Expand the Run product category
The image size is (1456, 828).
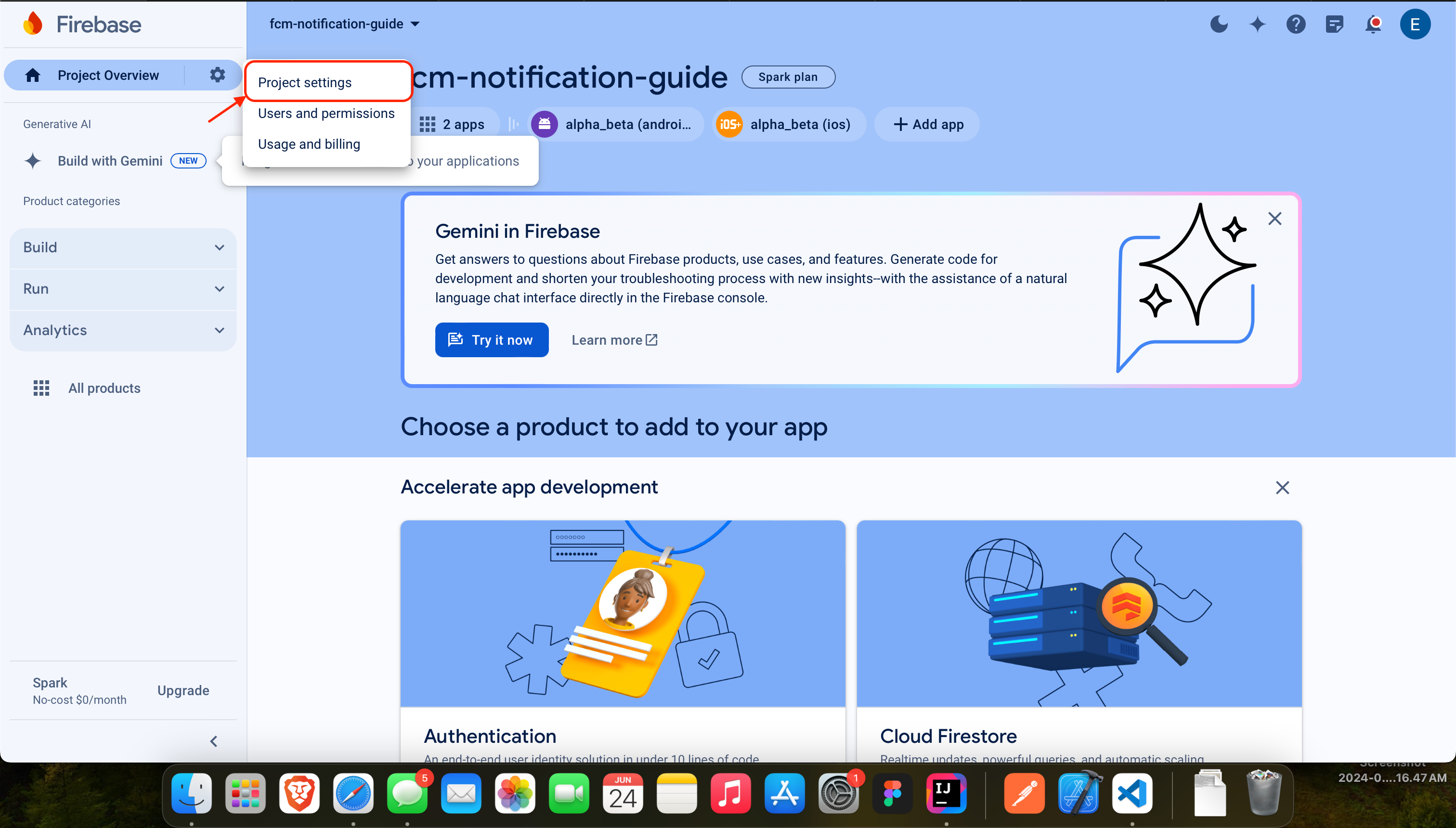[123, 289]
